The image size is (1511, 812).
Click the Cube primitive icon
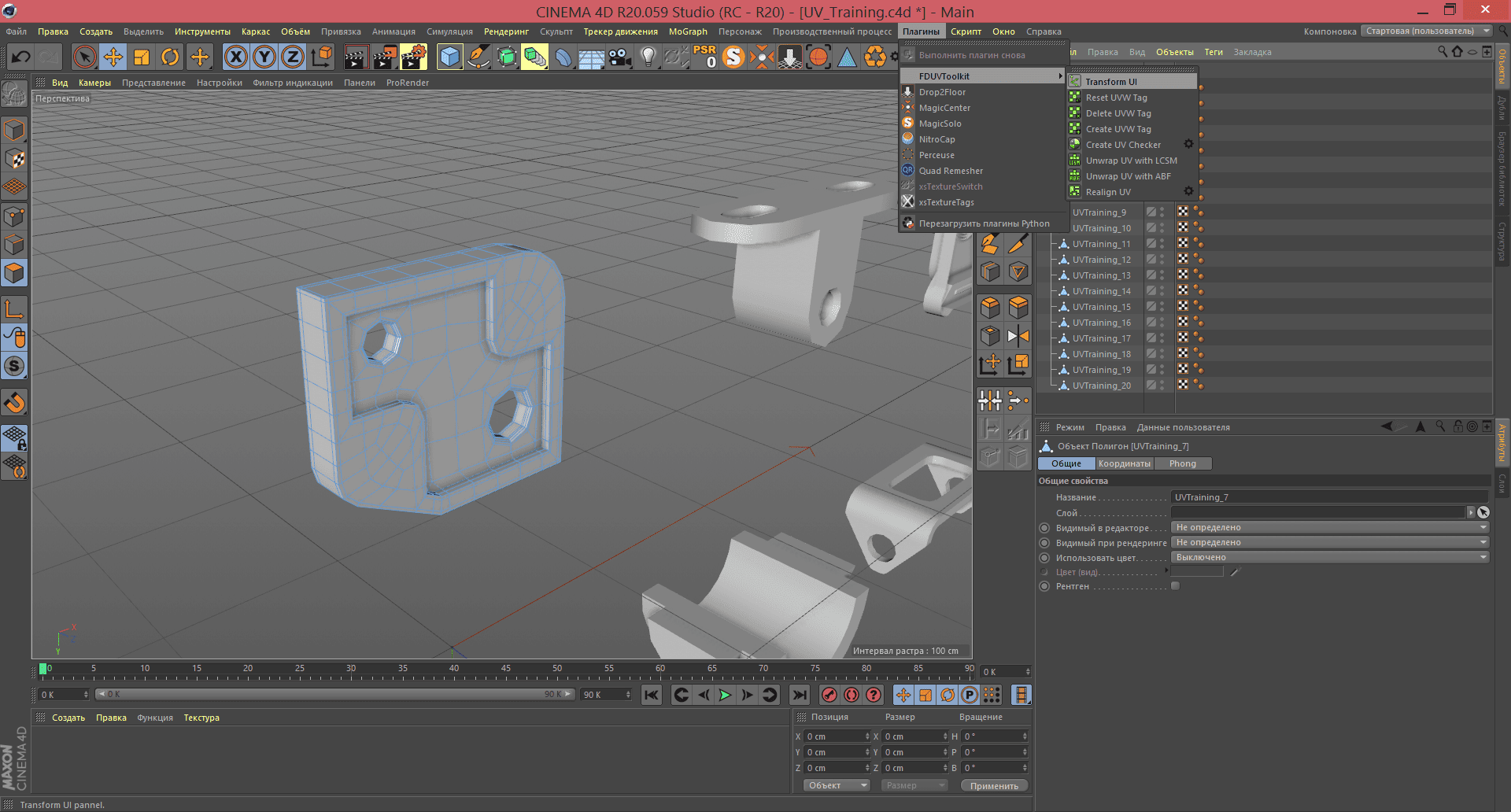(449, 57)
